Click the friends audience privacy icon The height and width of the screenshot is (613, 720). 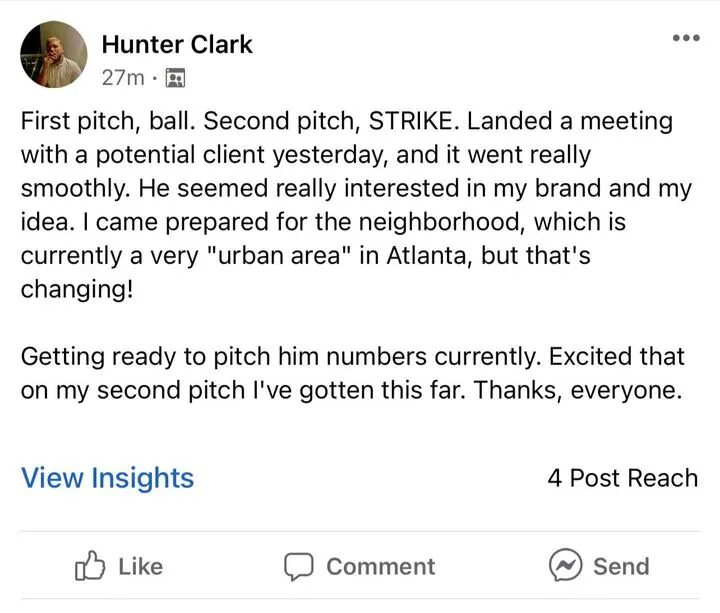pyautogui.click(x=175, y=78)
